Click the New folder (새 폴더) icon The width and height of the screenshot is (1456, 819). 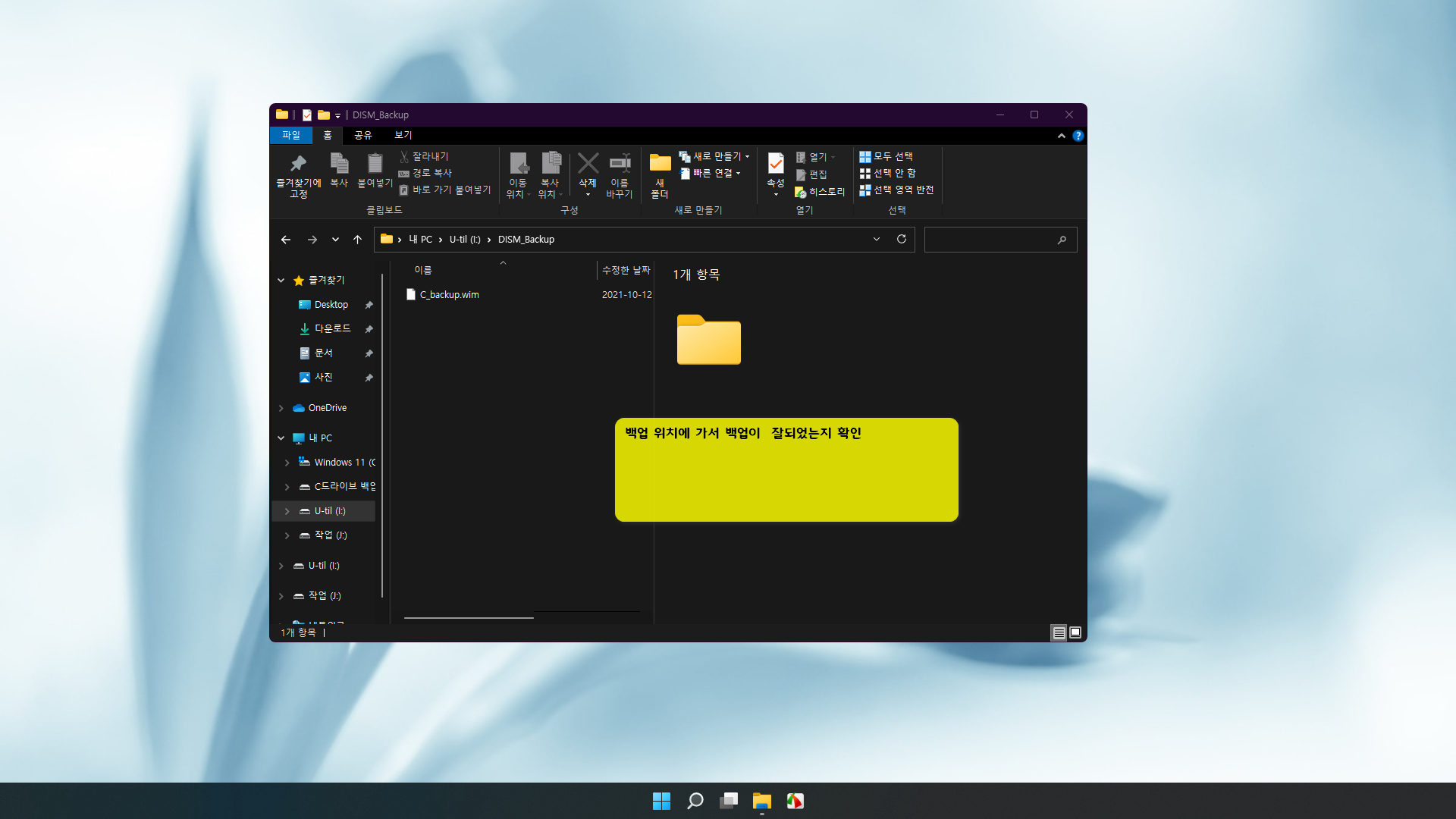tap(660, 162)
